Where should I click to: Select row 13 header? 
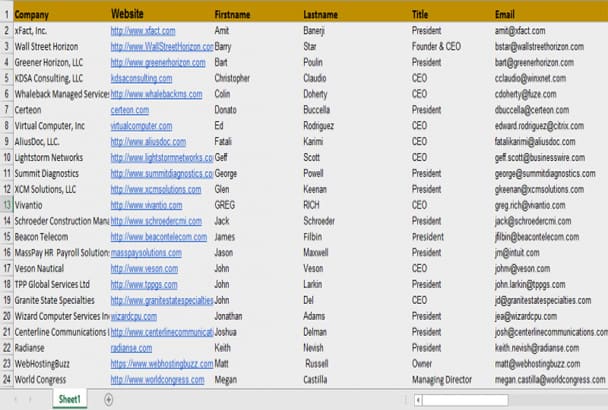pyautogui.click(x=7, y=205)
